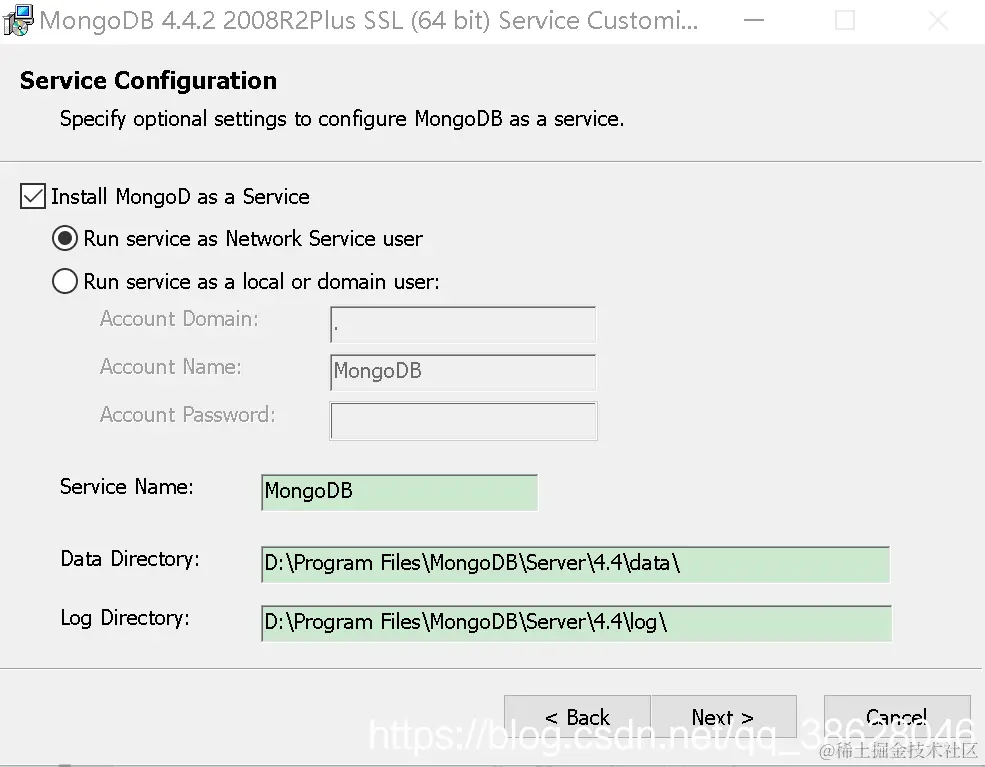Viewport: 985px width, 767px height.
Task: Click the Service Name input field
Action: (x=400, y=492)
